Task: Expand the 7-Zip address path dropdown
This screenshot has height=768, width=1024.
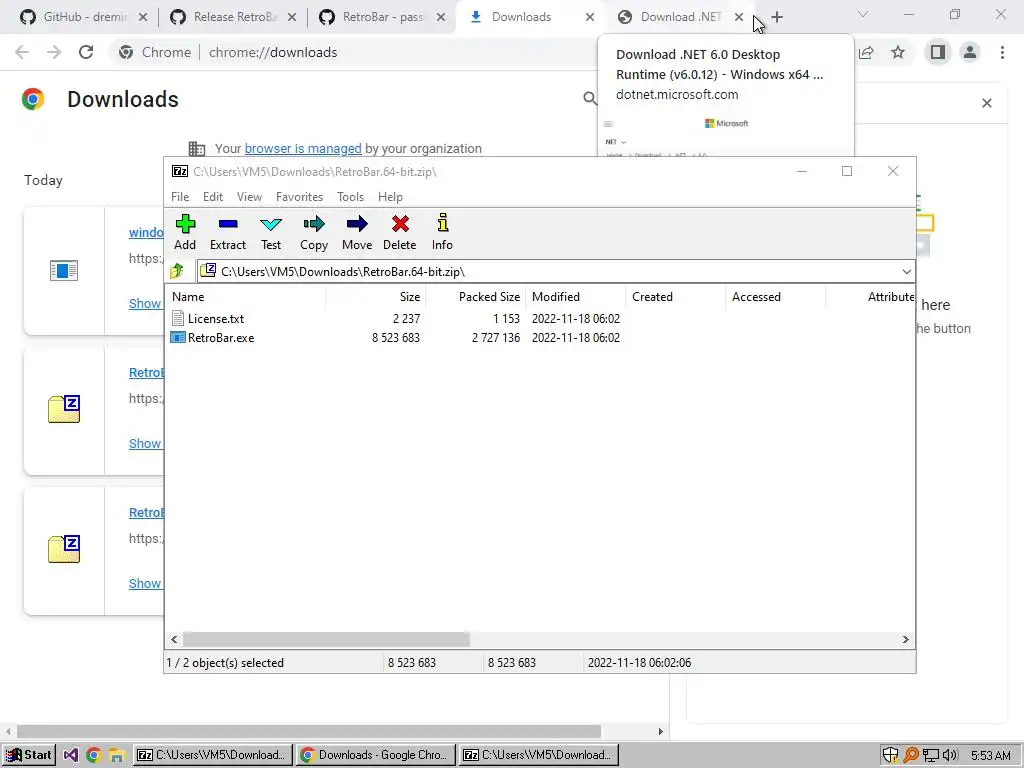Action: click(x=906, y=272)
